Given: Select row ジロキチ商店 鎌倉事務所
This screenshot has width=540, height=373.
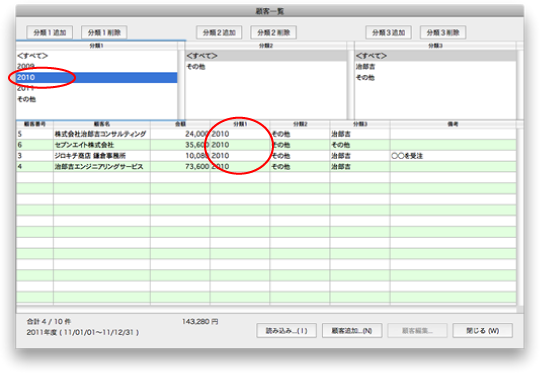Looking at the screenshot, I should (x=266, y=156).
